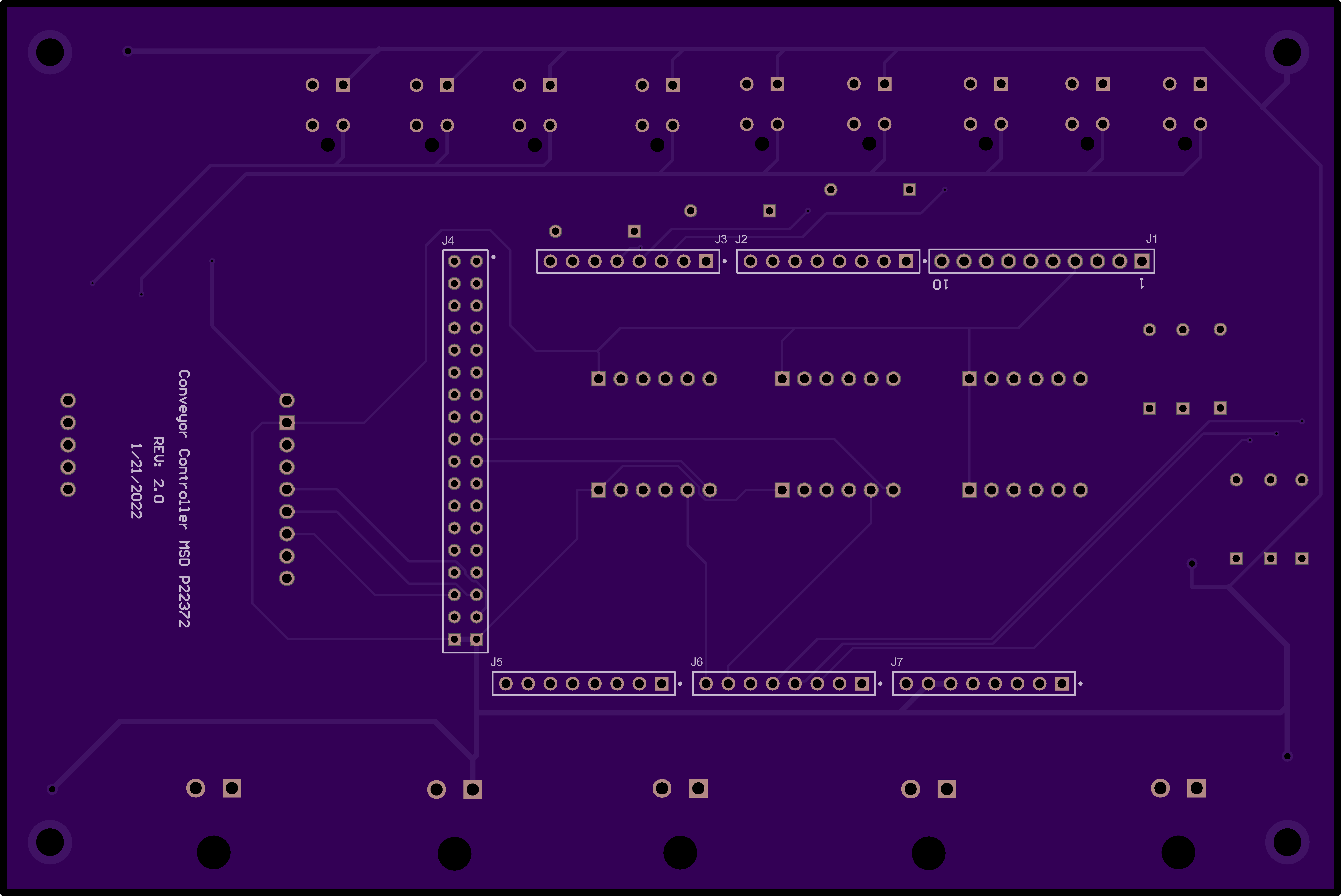Screen dimensions: 1341x896
Task: Click the J4 connector label
Action: point(448,241)
